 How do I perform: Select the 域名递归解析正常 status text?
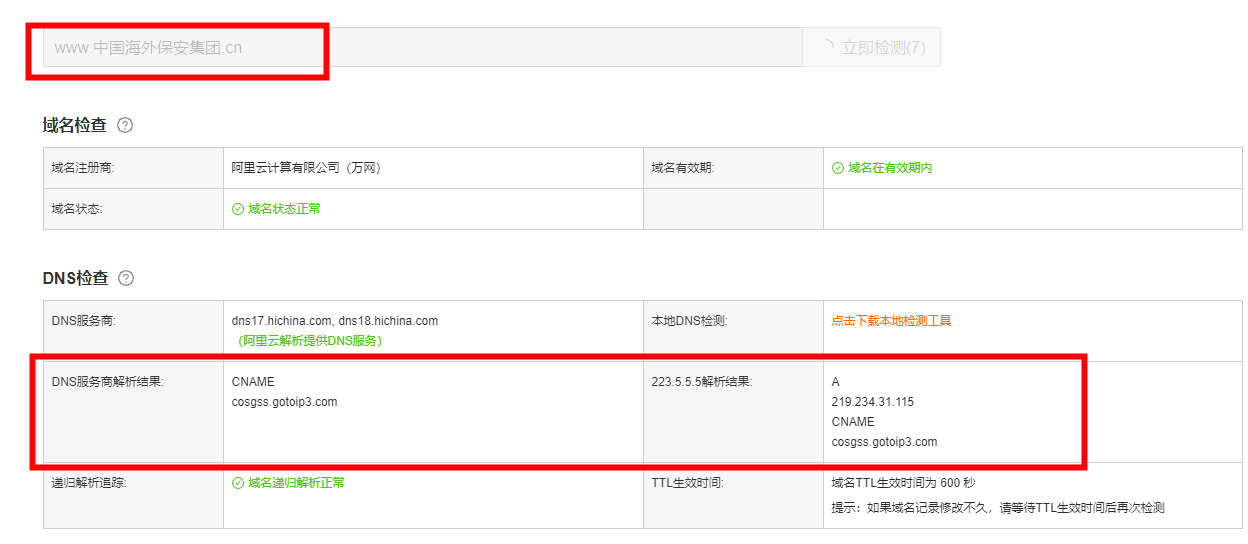pos(296,483)
